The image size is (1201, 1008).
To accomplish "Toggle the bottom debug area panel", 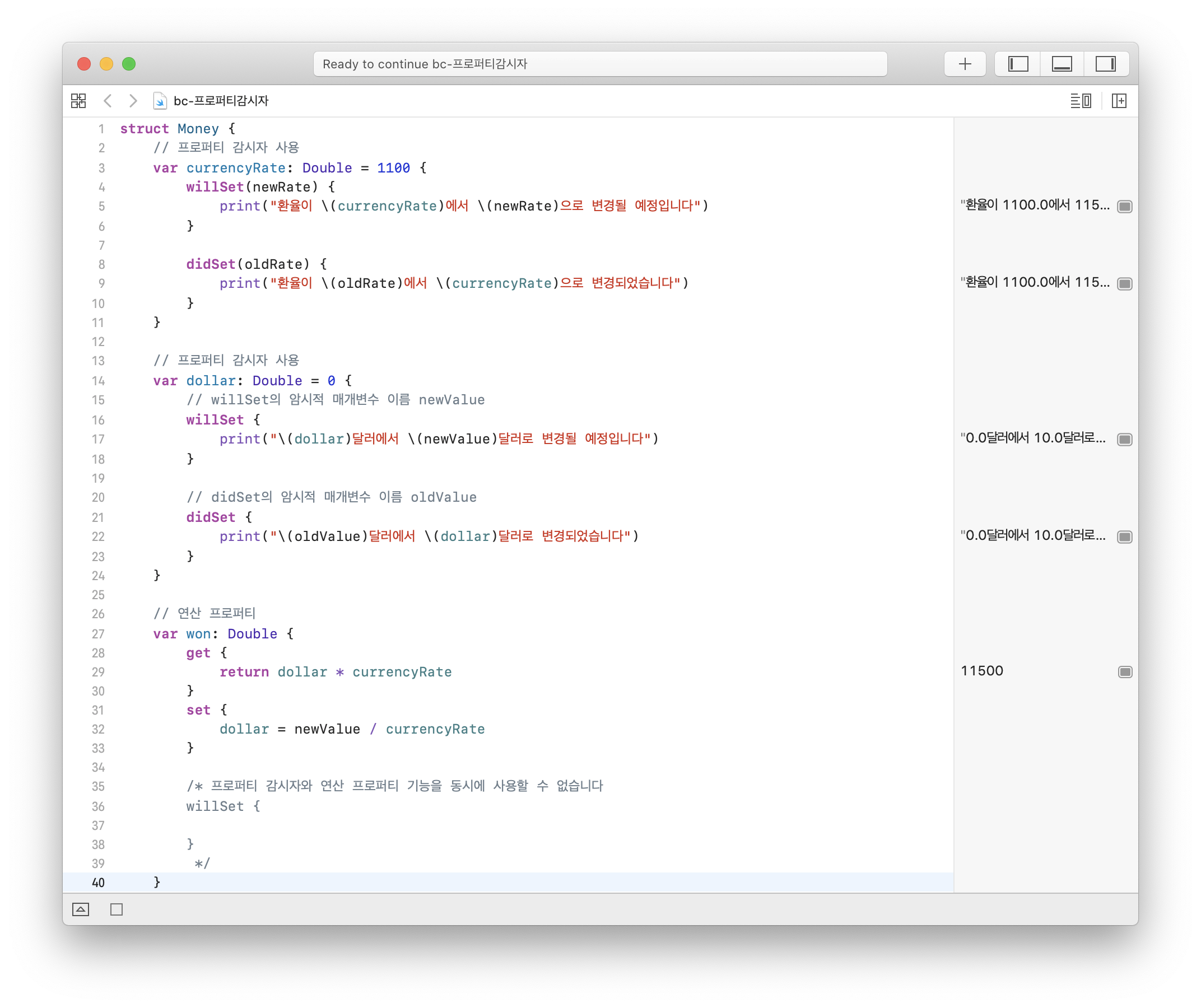I will pyautogui.click(x=1062, y=63).
